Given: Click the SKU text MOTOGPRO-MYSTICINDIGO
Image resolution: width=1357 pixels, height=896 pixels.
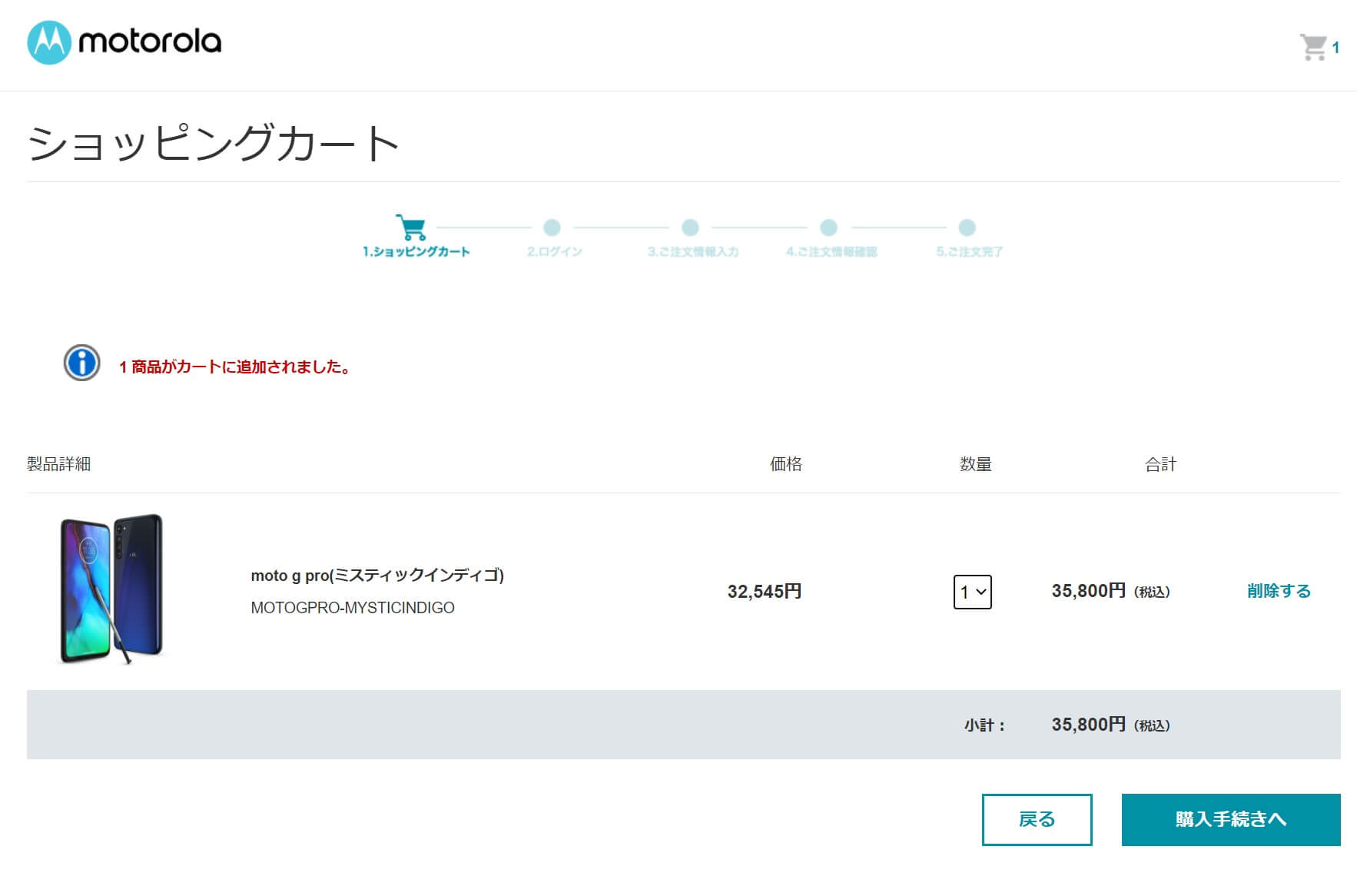Looking at the screenshot, I should tap(353, 608).
